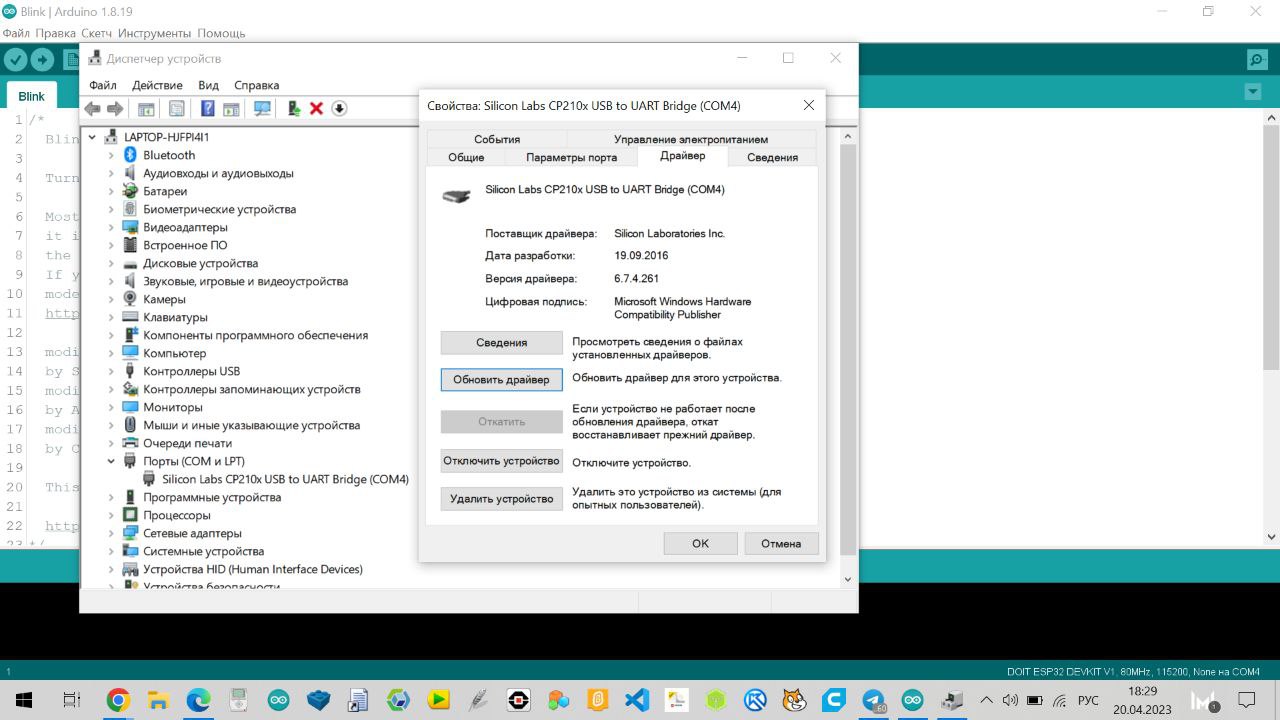
Task: Select the Blink sketch tab in Arduino
Action: click(x=32, y=96)
